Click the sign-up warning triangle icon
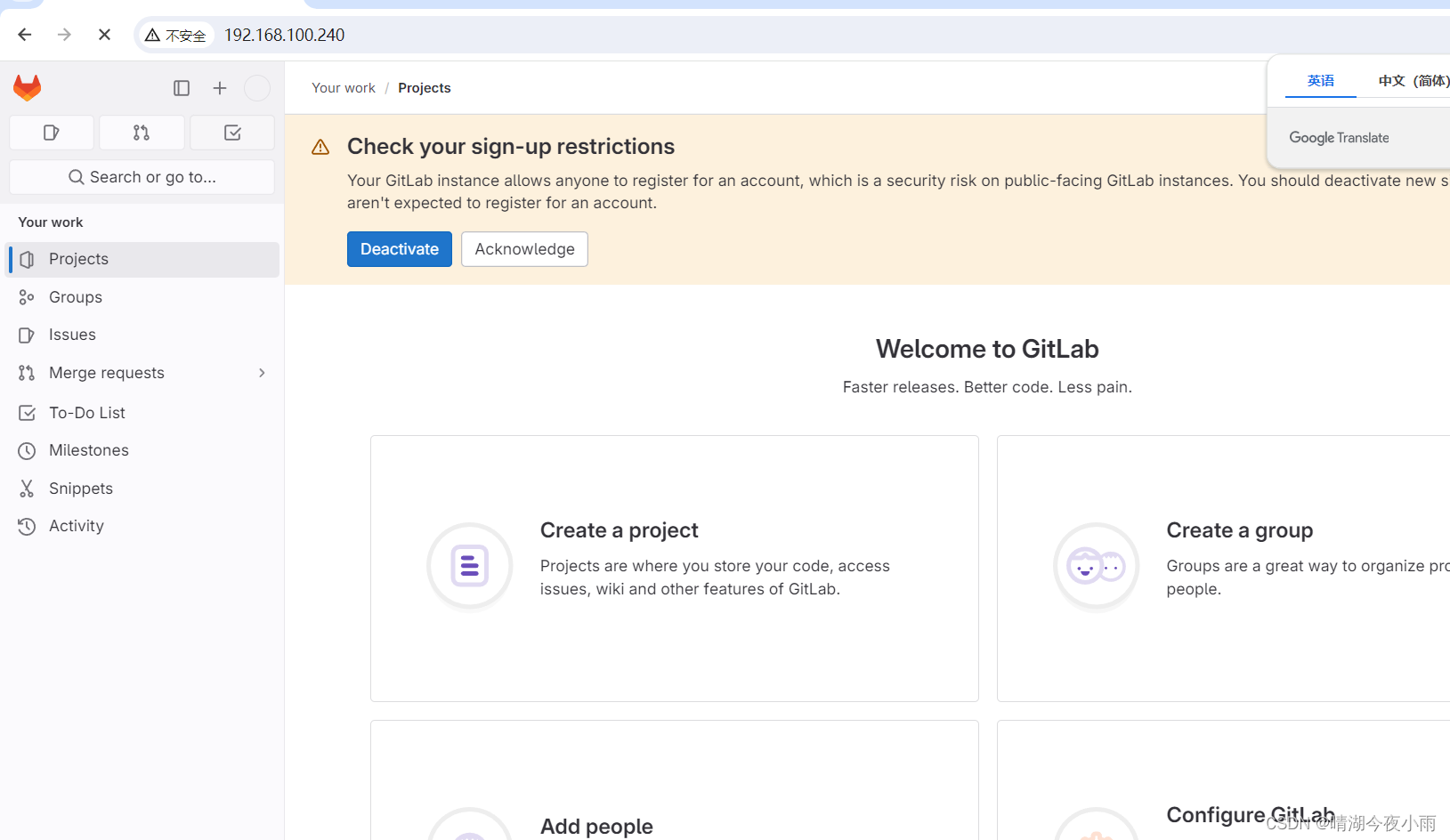 tap(320, 147)
